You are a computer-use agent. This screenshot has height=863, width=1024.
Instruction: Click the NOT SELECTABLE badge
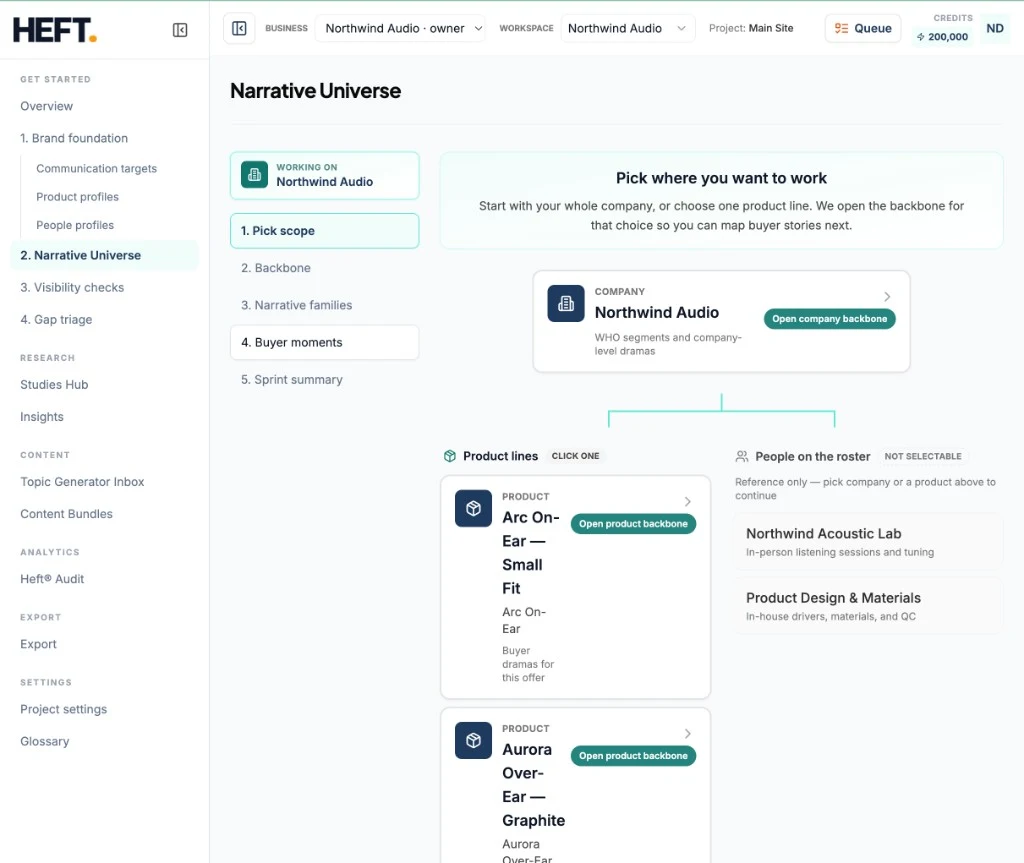[x=923, y=456]
